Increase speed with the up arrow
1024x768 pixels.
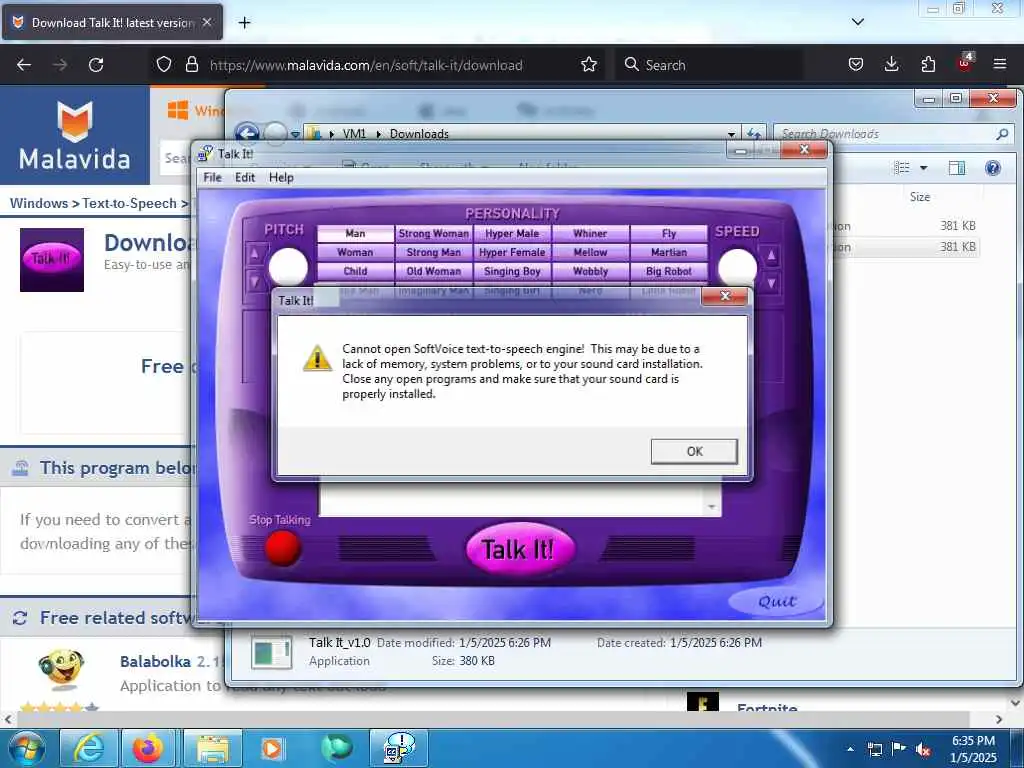tap(771, 255)
